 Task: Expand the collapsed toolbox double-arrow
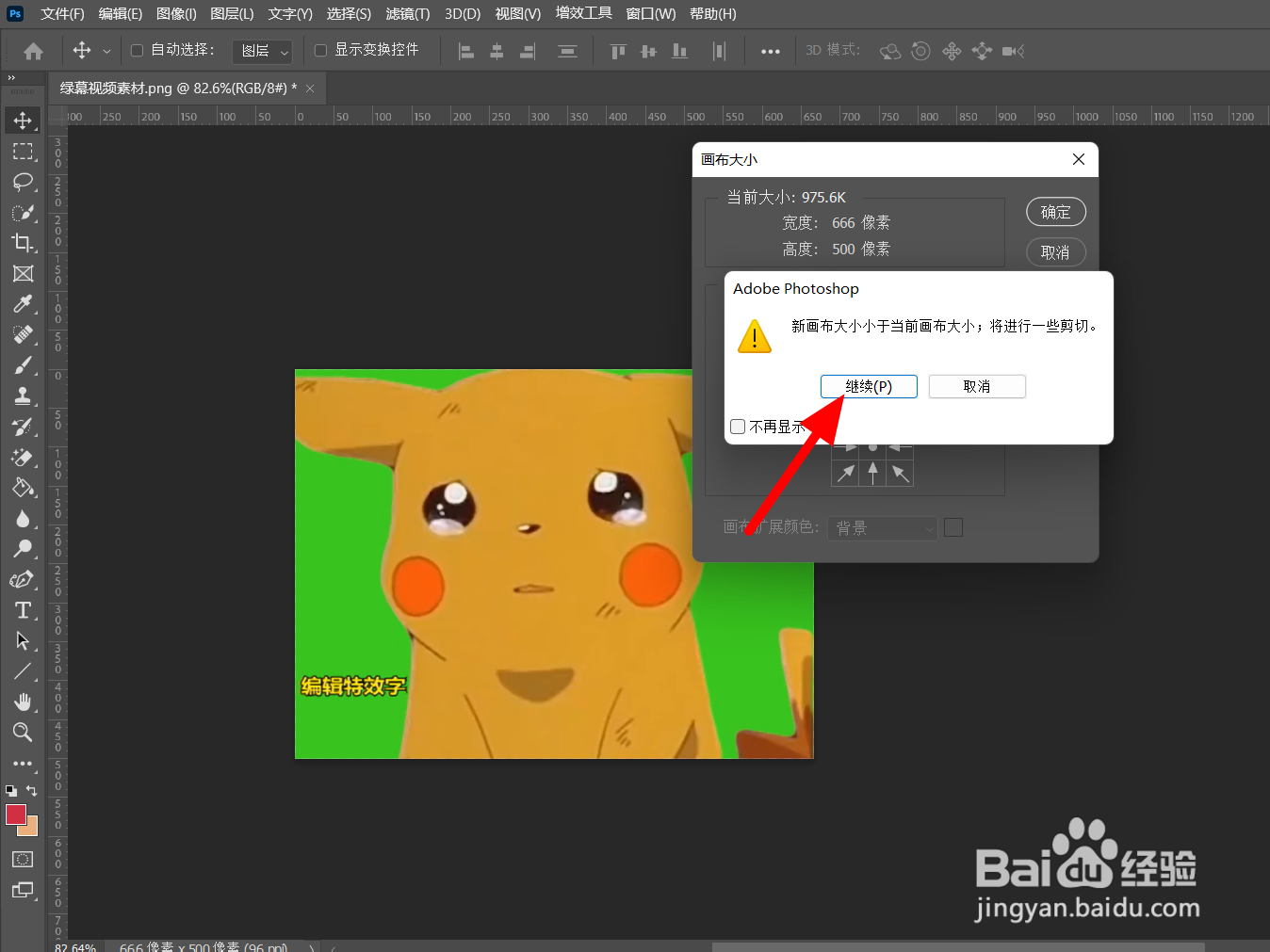point(11,77)
